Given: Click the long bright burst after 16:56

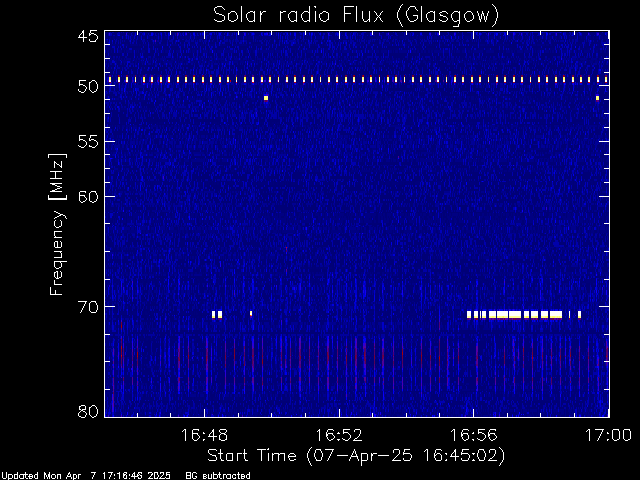Looking at the screenshot, I should 524,314.
